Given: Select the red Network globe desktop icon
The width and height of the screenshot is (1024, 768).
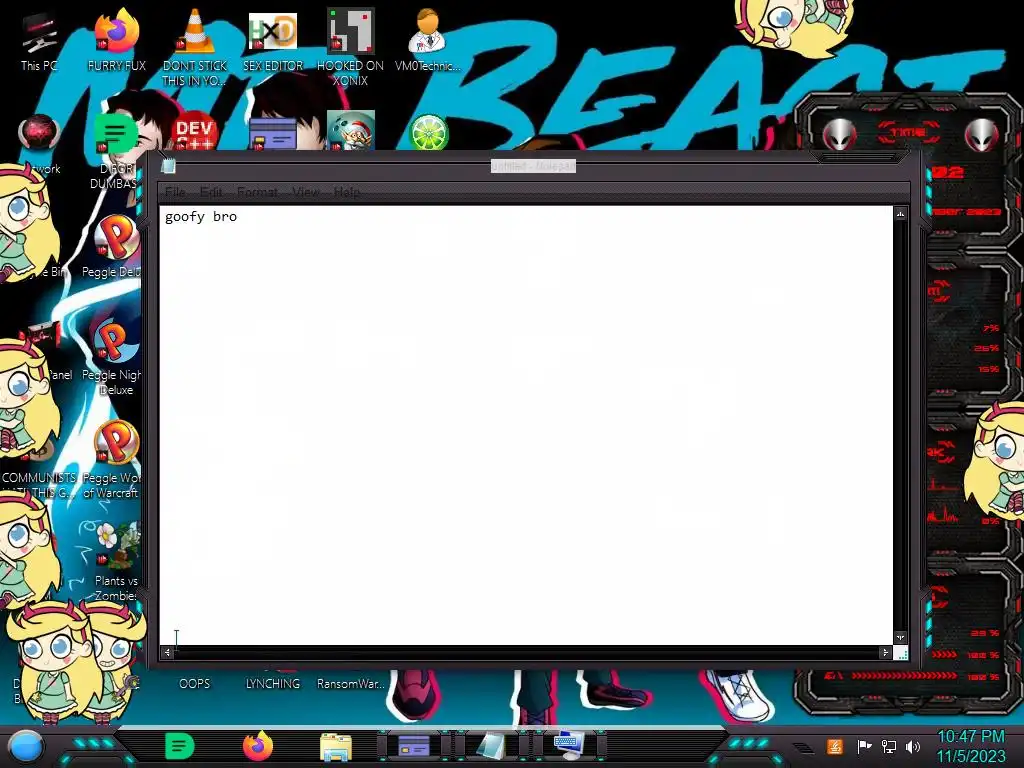Looking at the screenshot, I should pyautogui.click(x=39, y=133).
